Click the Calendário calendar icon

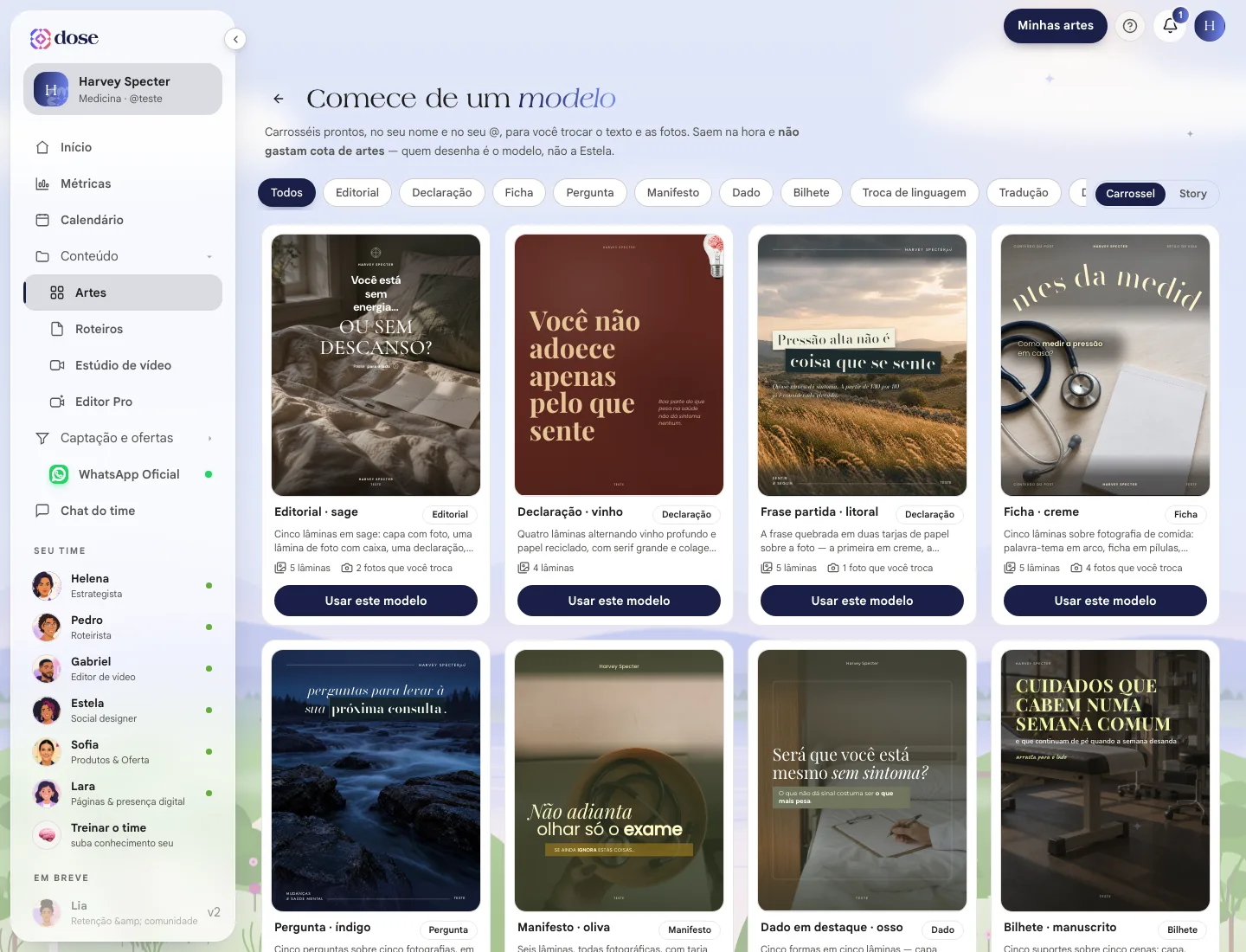(42, 220)
